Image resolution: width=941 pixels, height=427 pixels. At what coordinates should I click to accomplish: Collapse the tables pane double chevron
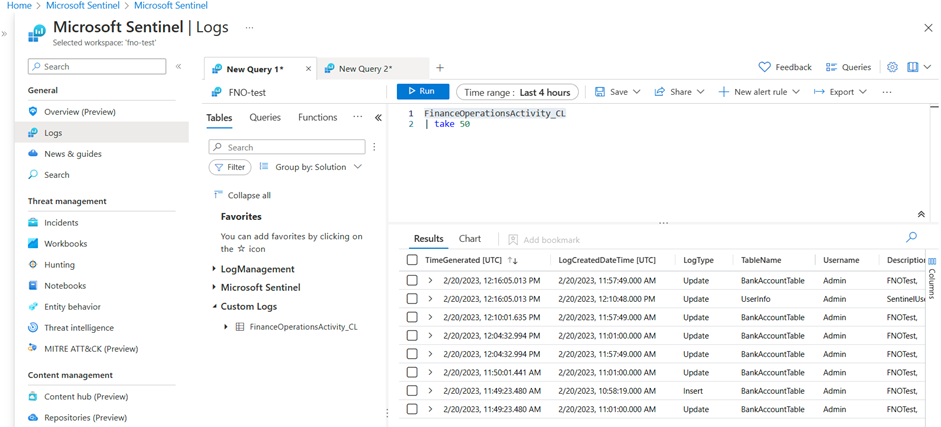pyautogui.click(x=378, y=118)
